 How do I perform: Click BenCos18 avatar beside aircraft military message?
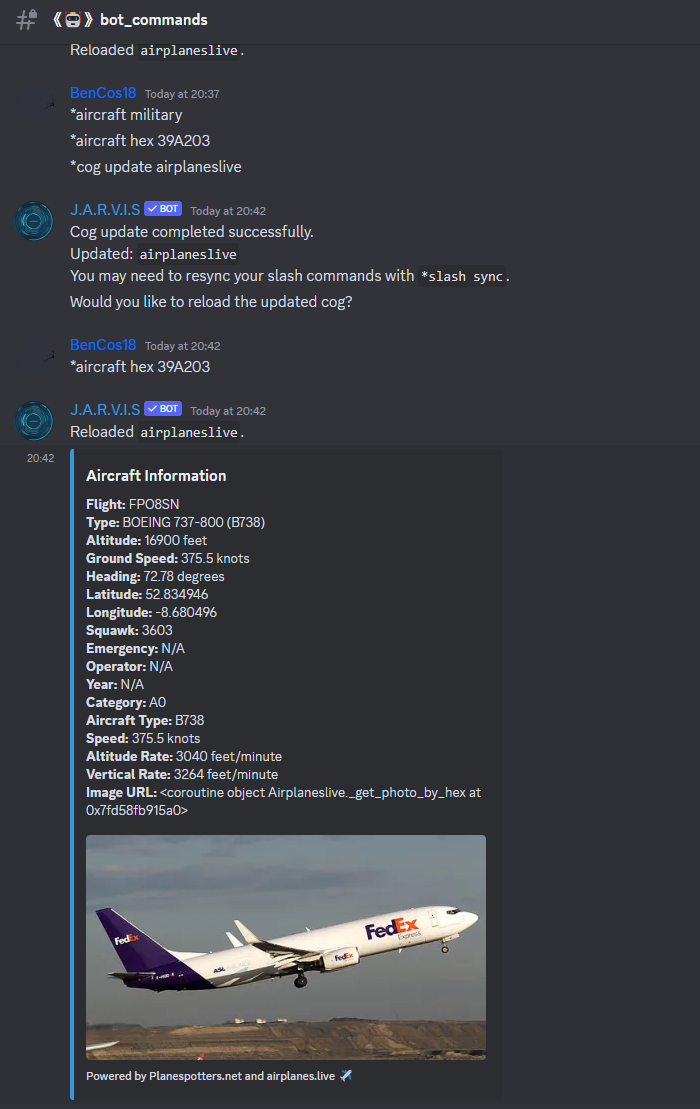(x=34, y=104)
